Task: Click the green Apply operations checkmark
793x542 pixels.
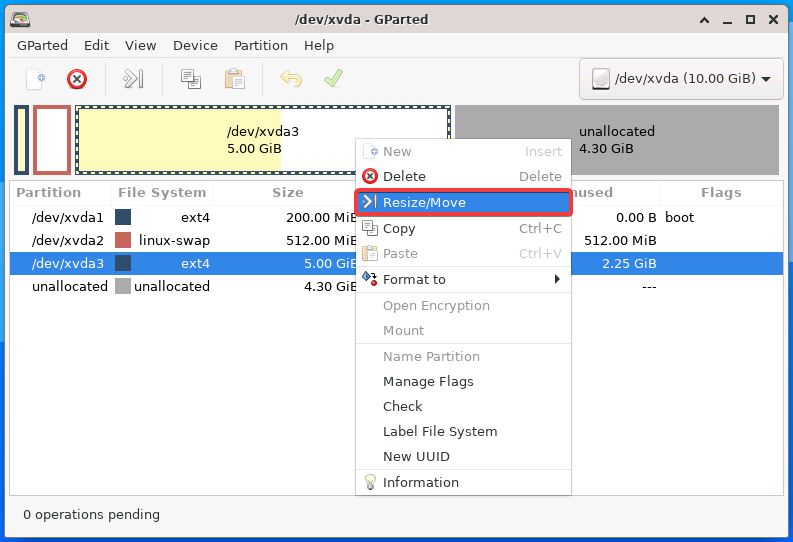Action: click(333, 78)
